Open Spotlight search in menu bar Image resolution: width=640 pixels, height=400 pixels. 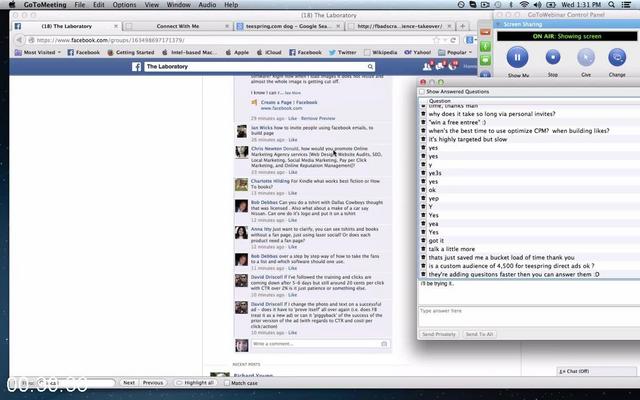[611, 5]
